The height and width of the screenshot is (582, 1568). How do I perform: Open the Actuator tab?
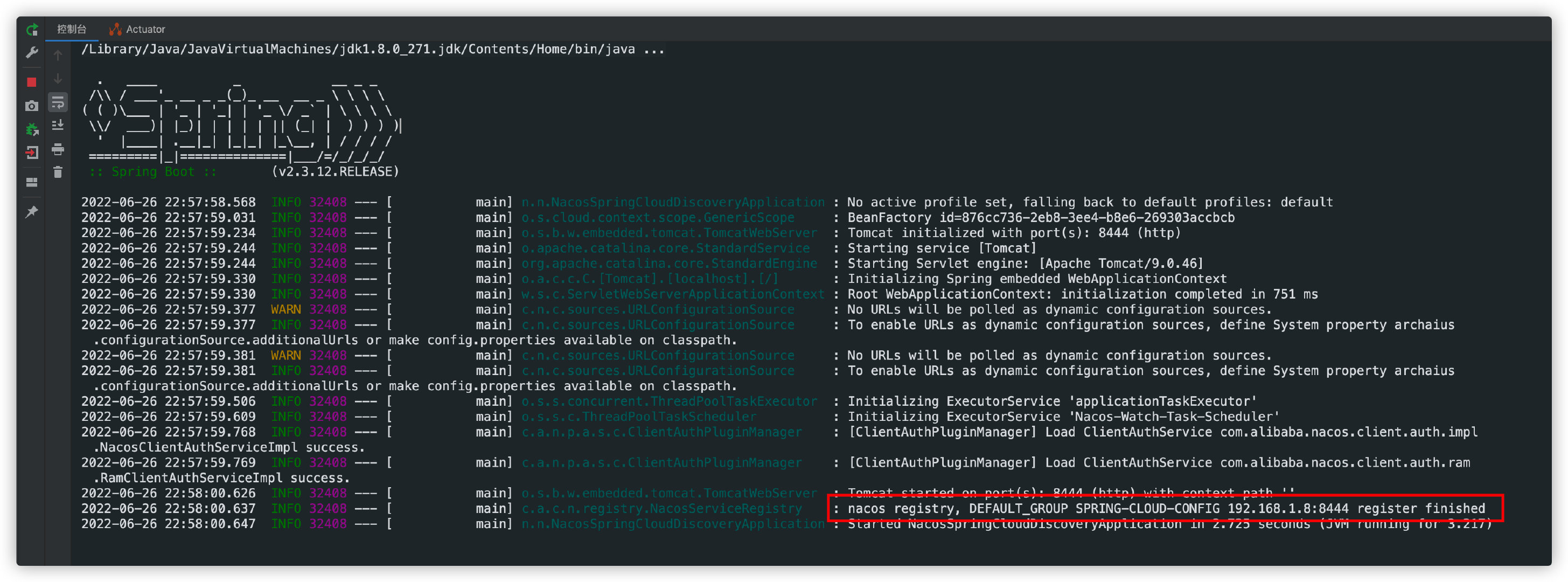tap(138, 29)
